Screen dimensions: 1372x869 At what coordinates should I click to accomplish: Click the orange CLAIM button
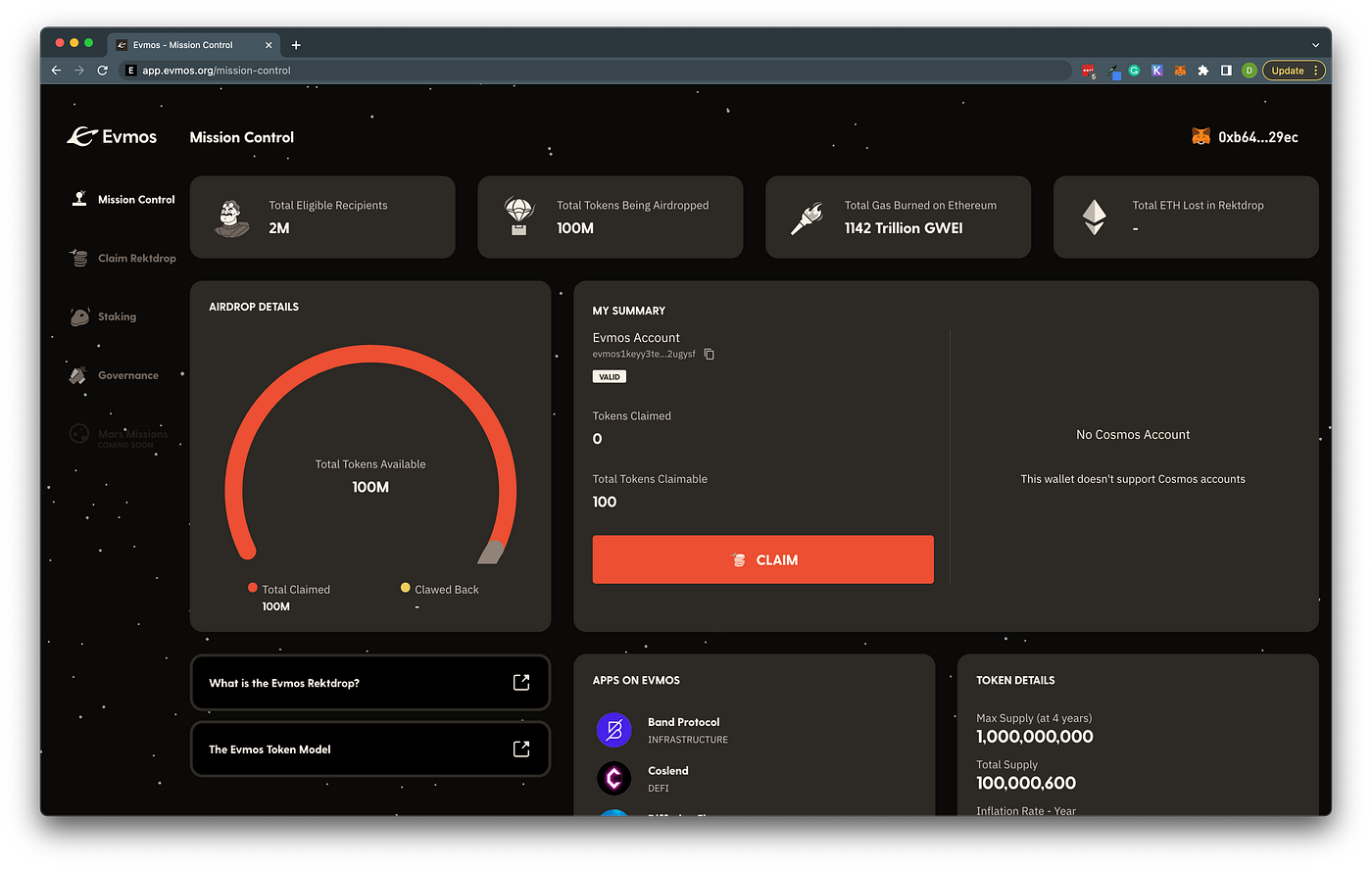[762, 559]
